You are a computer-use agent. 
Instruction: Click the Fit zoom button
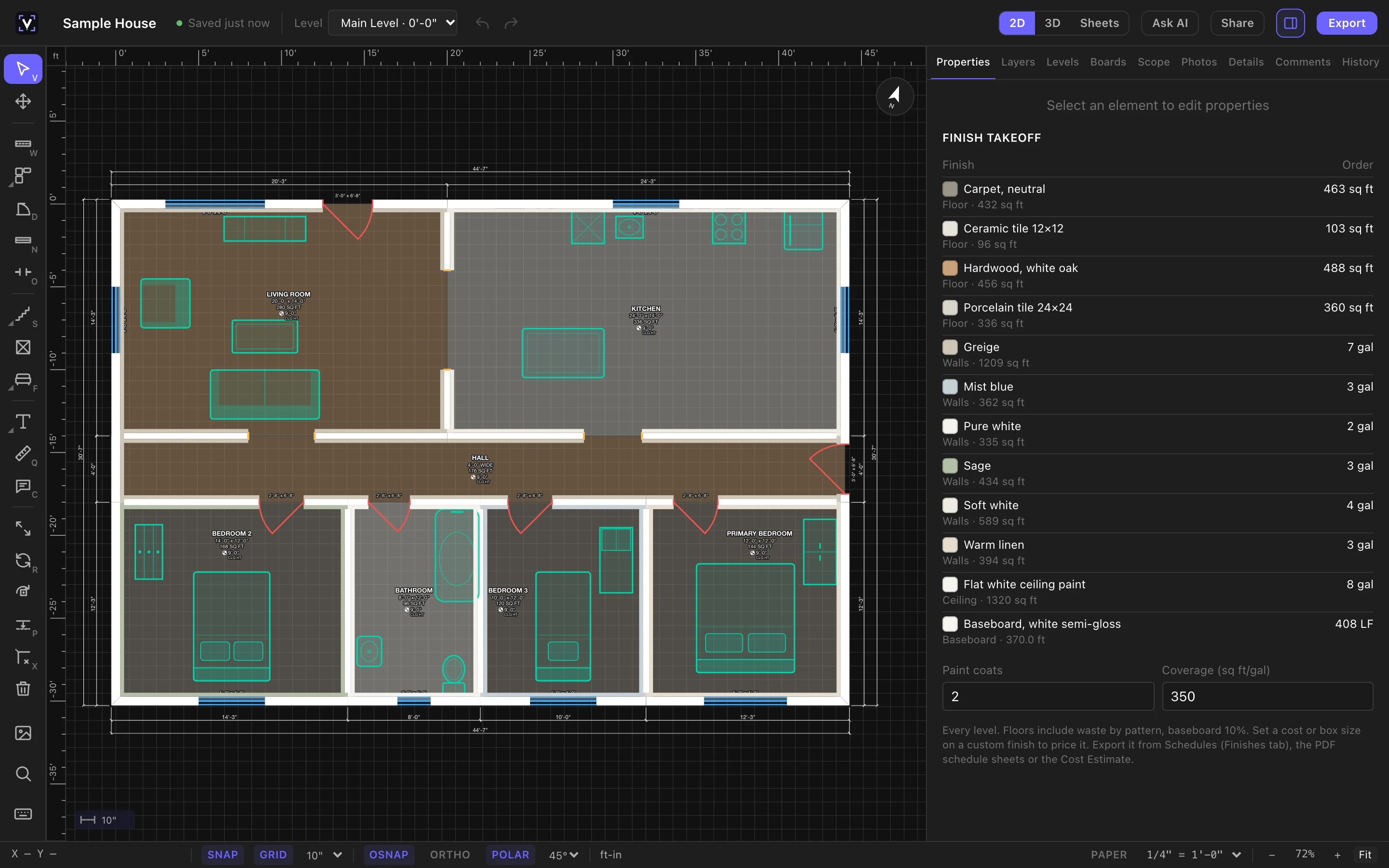pyautogui.click(x=1365, y=855)
